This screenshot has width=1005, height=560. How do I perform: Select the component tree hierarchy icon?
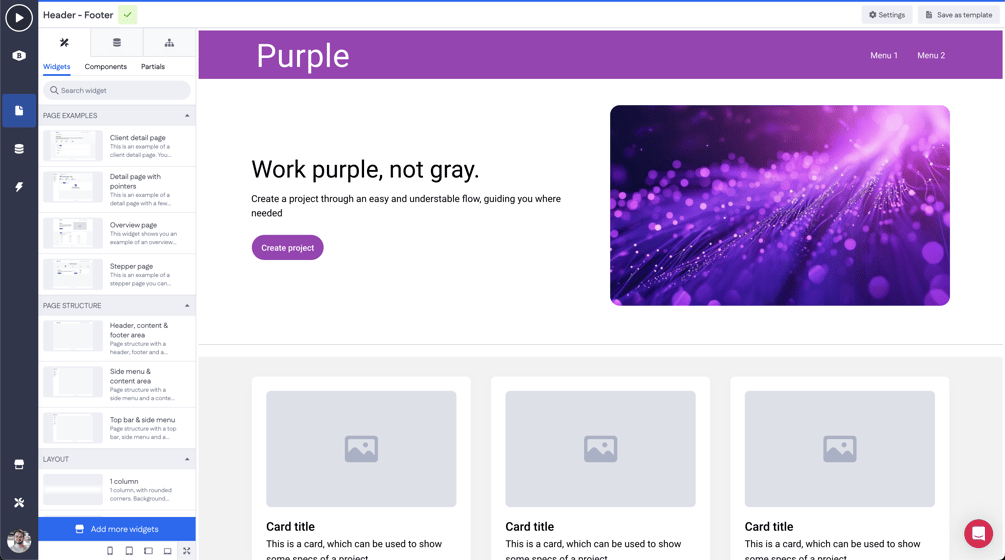(169, 43)
